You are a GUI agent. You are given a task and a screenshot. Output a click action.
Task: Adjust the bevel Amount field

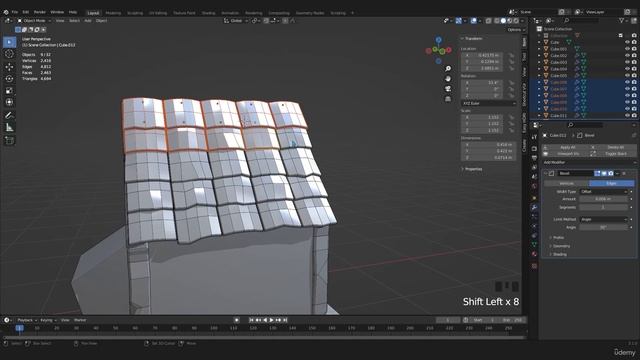pos(603,199)
